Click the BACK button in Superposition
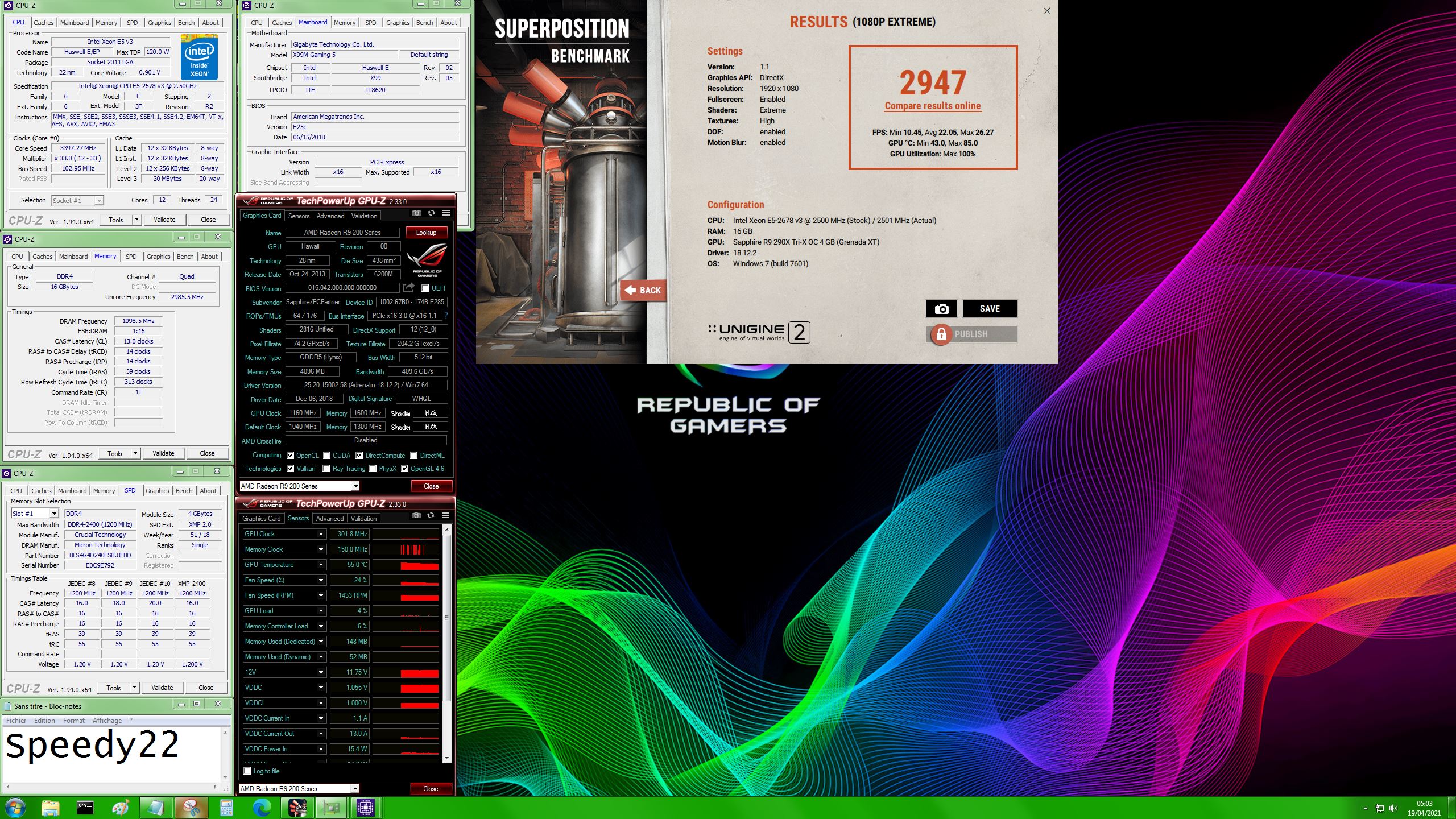The image size is (1456, 819). point(644,291)
